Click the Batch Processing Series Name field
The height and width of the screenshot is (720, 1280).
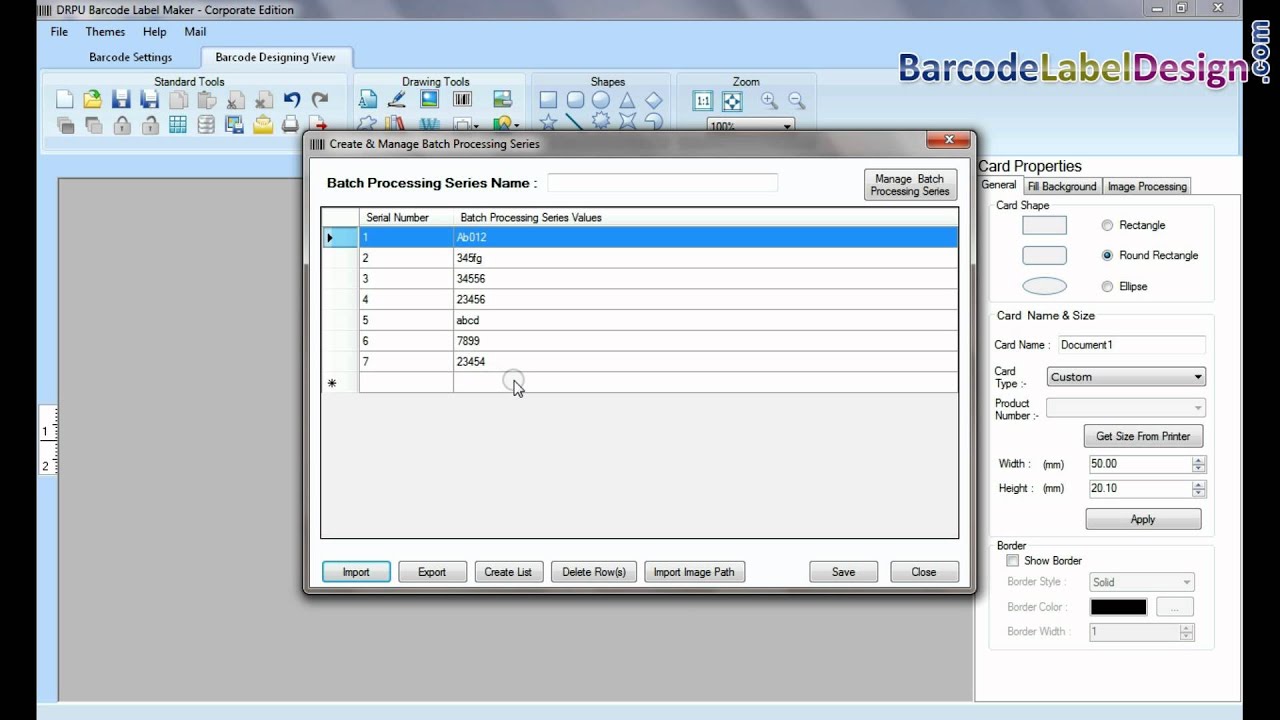[x=662, y=183]
